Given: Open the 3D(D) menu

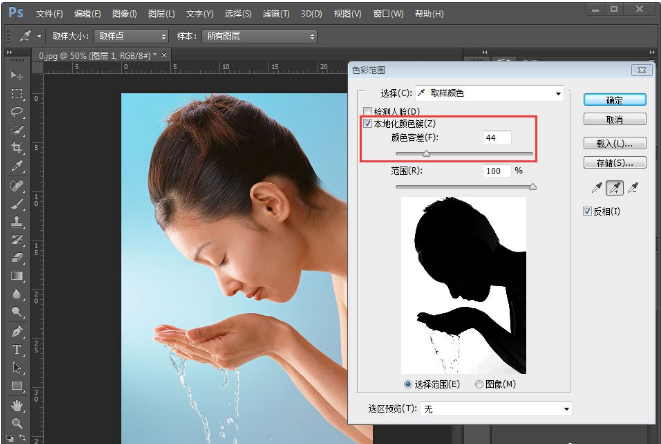Looking at the screenshot, I should 312,13.
